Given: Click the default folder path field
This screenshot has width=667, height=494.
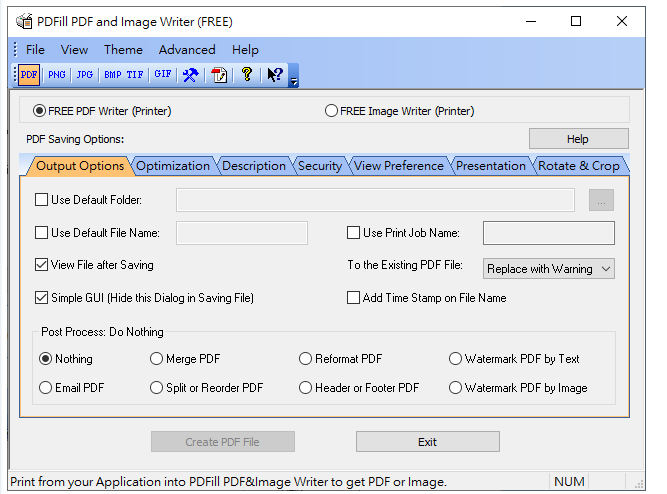Looking at the screenshot, I should point(375,200).
